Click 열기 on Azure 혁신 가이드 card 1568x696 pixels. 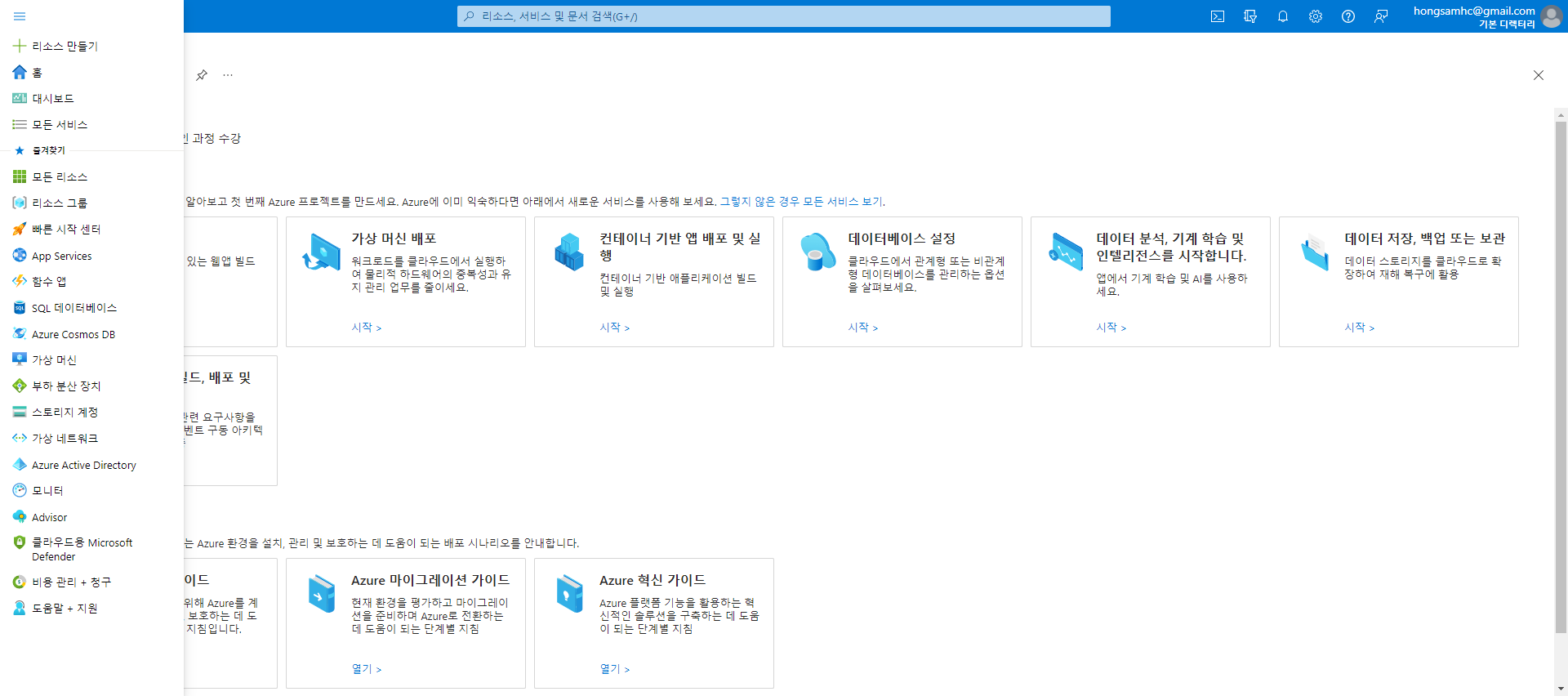coord(615,669)
